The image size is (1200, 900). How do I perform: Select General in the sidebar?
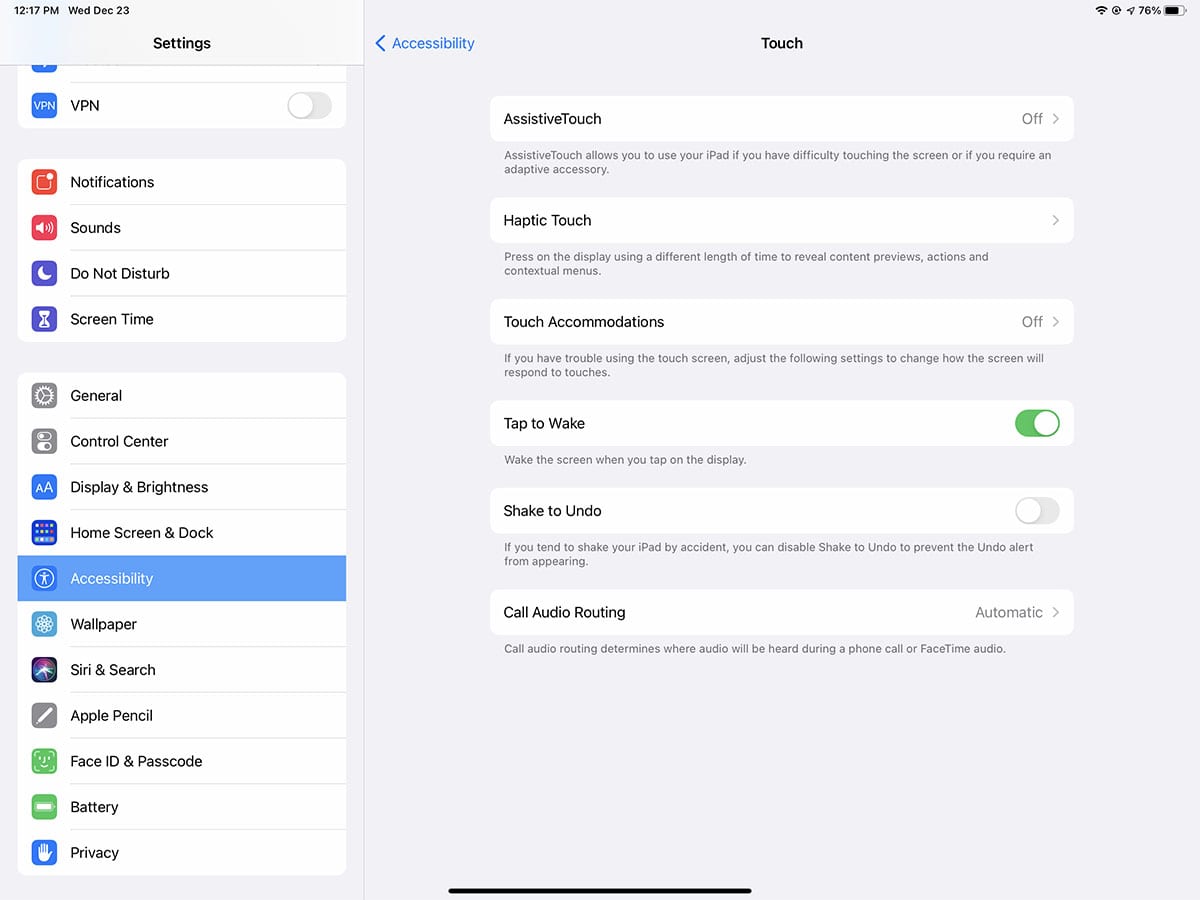(x=182, y=396)
